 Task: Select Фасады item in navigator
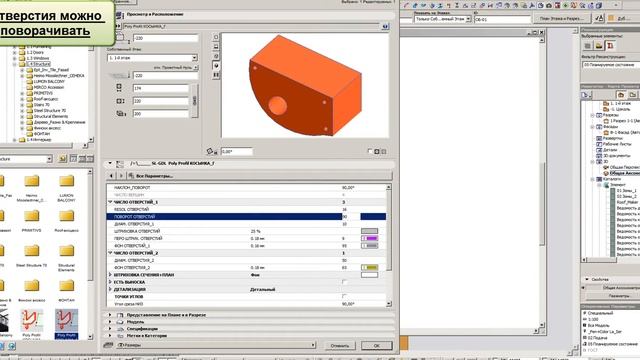point(610,127)
